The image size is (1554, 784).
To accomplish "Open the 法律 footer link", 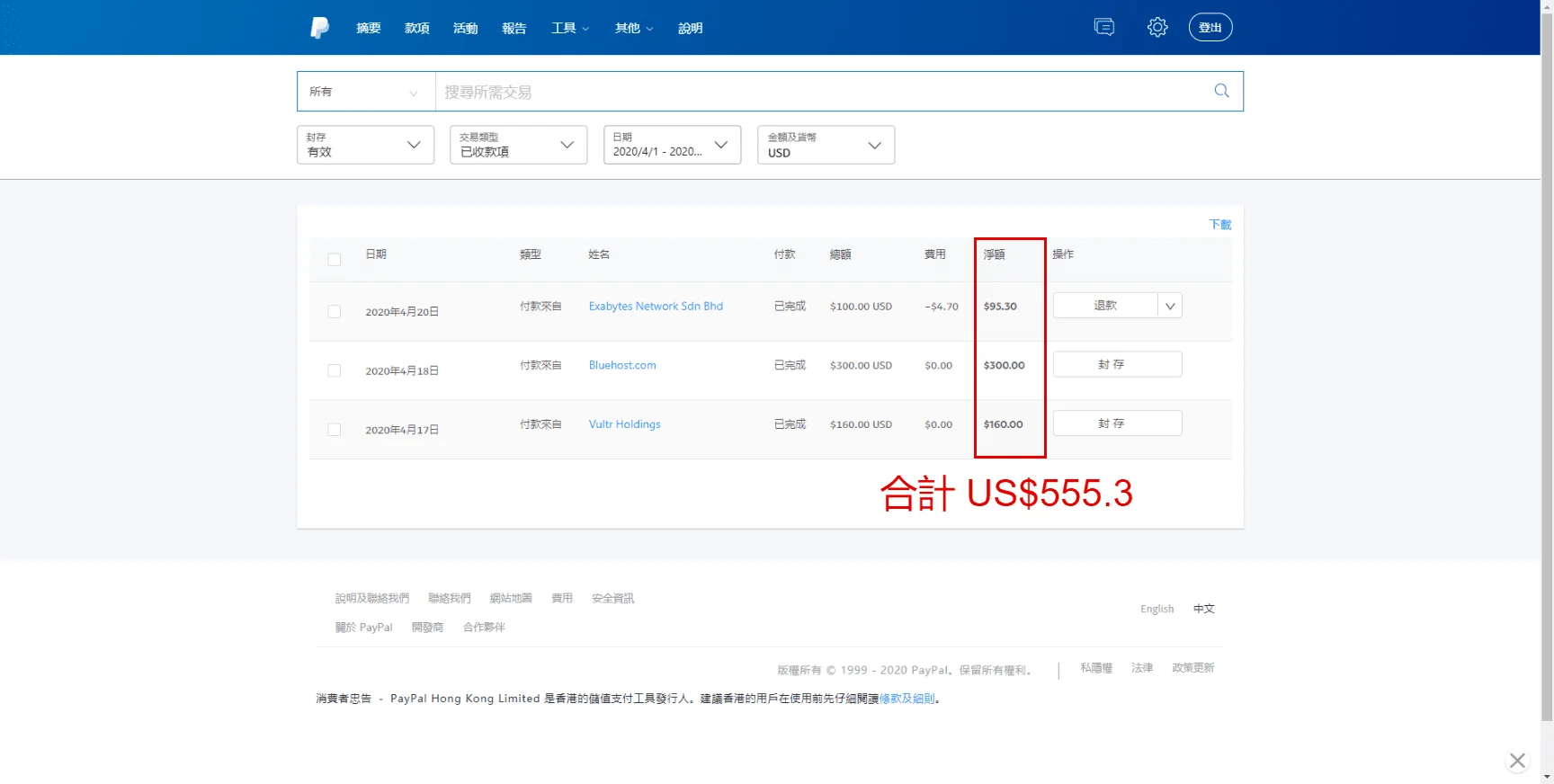I will coord(1142,668).
